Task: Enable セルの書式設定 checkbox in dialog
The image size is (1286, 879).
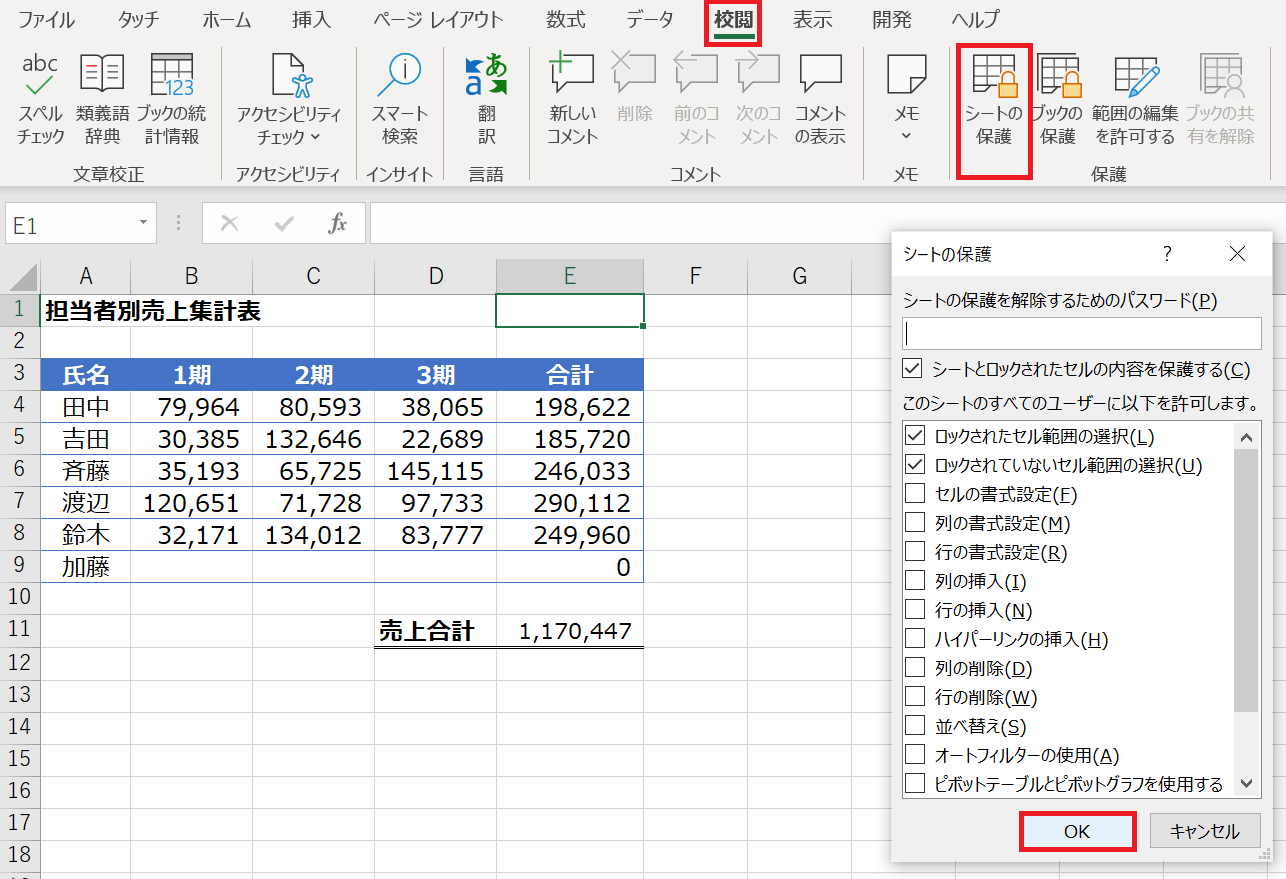Action: pos(914,494)
